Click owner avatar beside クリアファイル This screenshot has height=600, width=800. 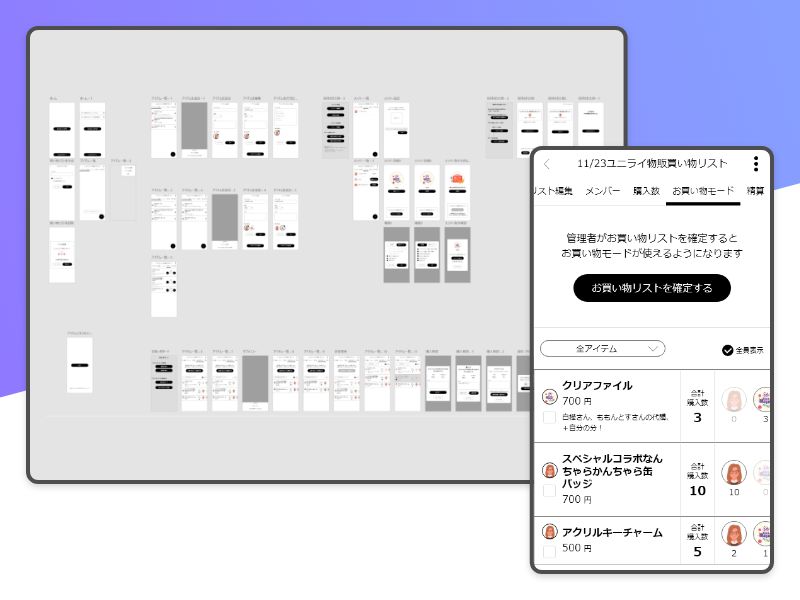(549, 396)
